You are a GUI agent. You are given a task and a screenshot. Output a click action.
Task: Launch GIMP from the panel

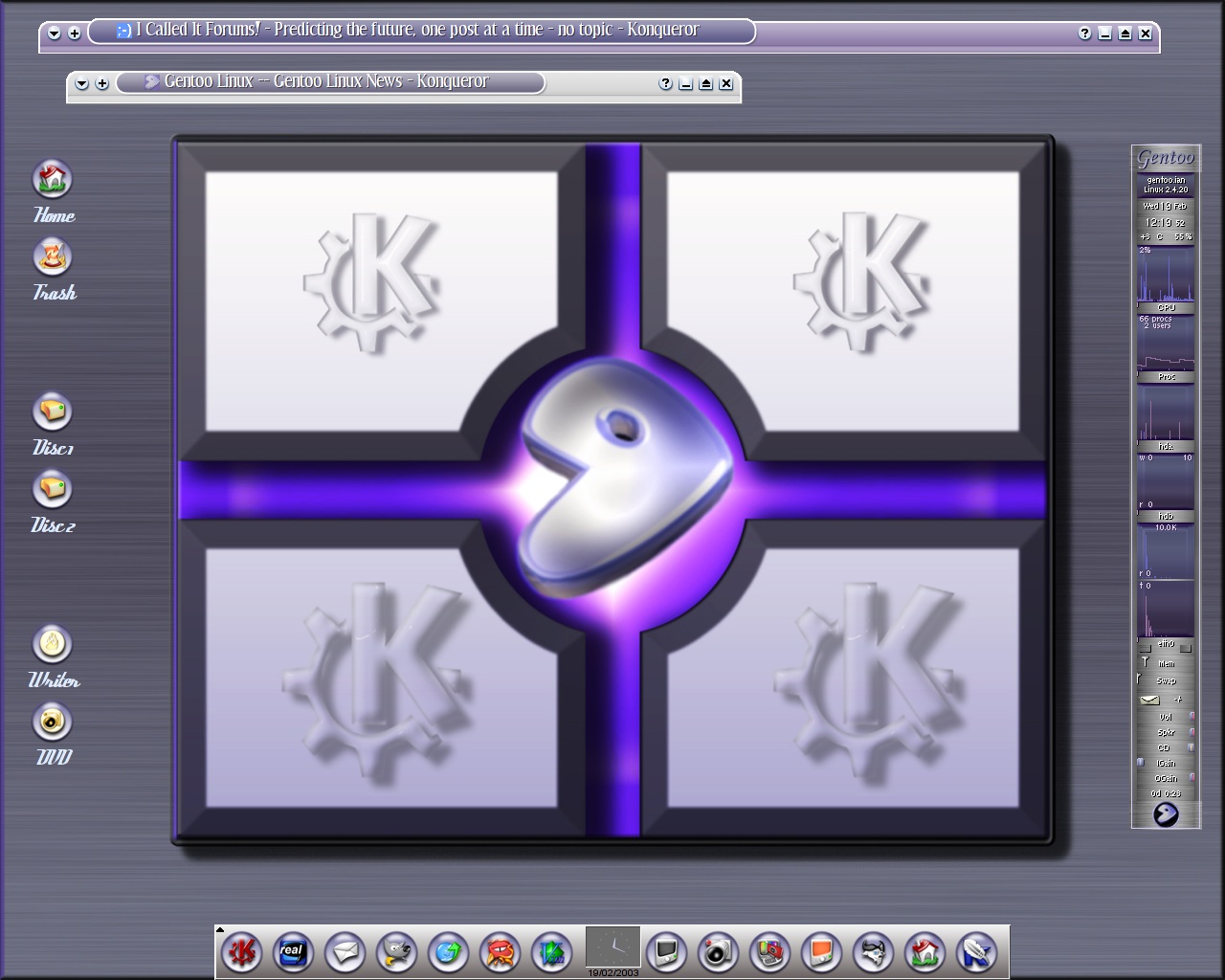point(396,952)
